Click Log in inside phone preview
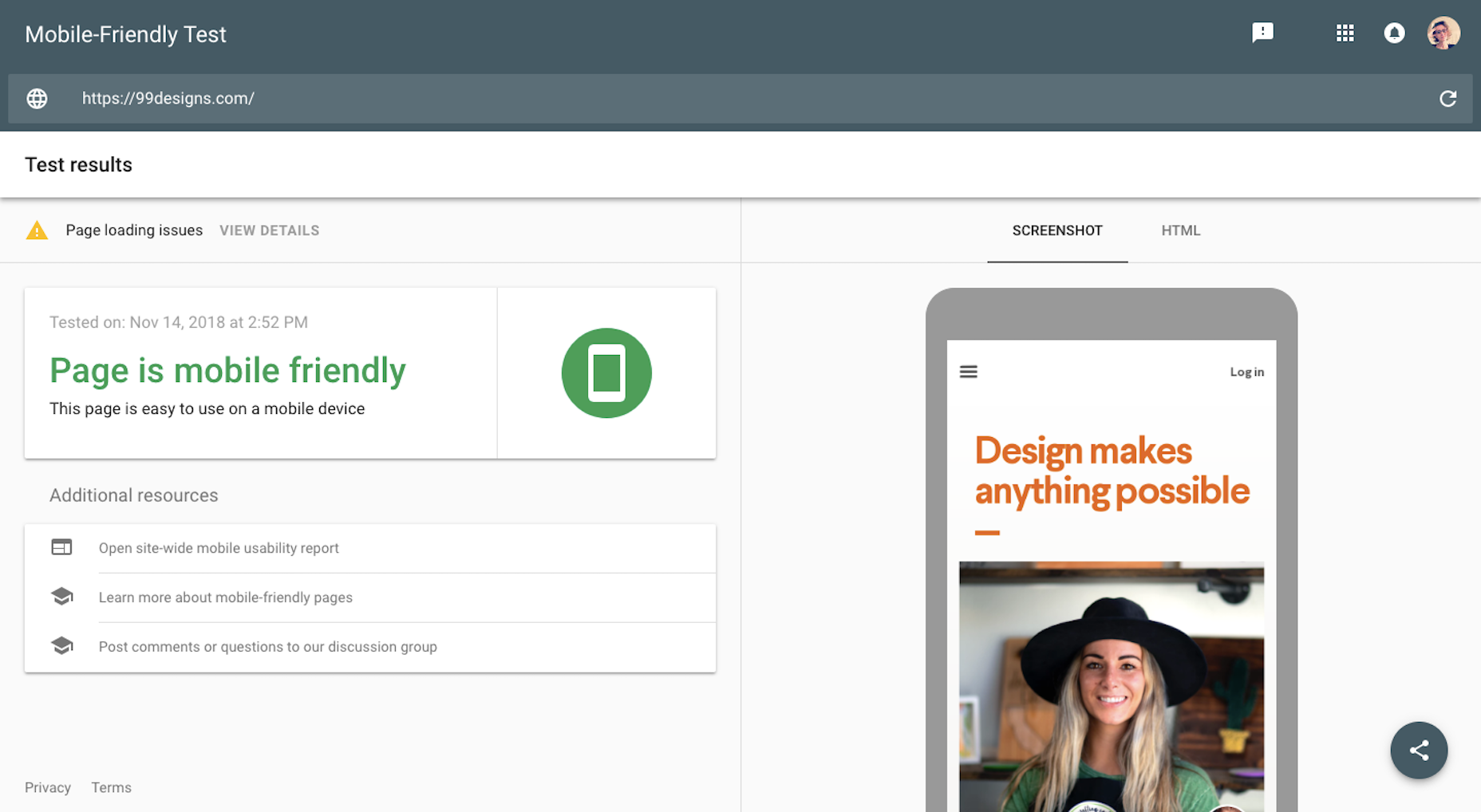 pos(1246,372)
